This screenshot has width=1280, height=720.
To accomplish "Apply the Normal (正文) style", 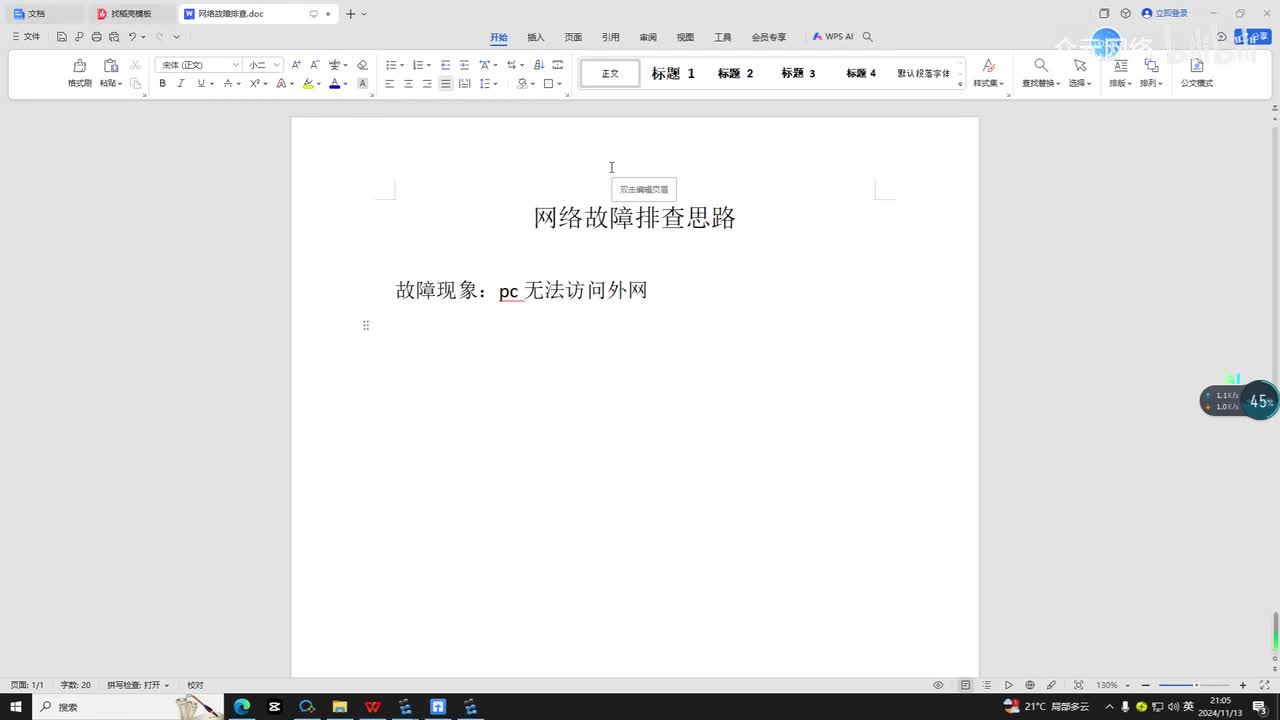I will click(x=610, y=73).
